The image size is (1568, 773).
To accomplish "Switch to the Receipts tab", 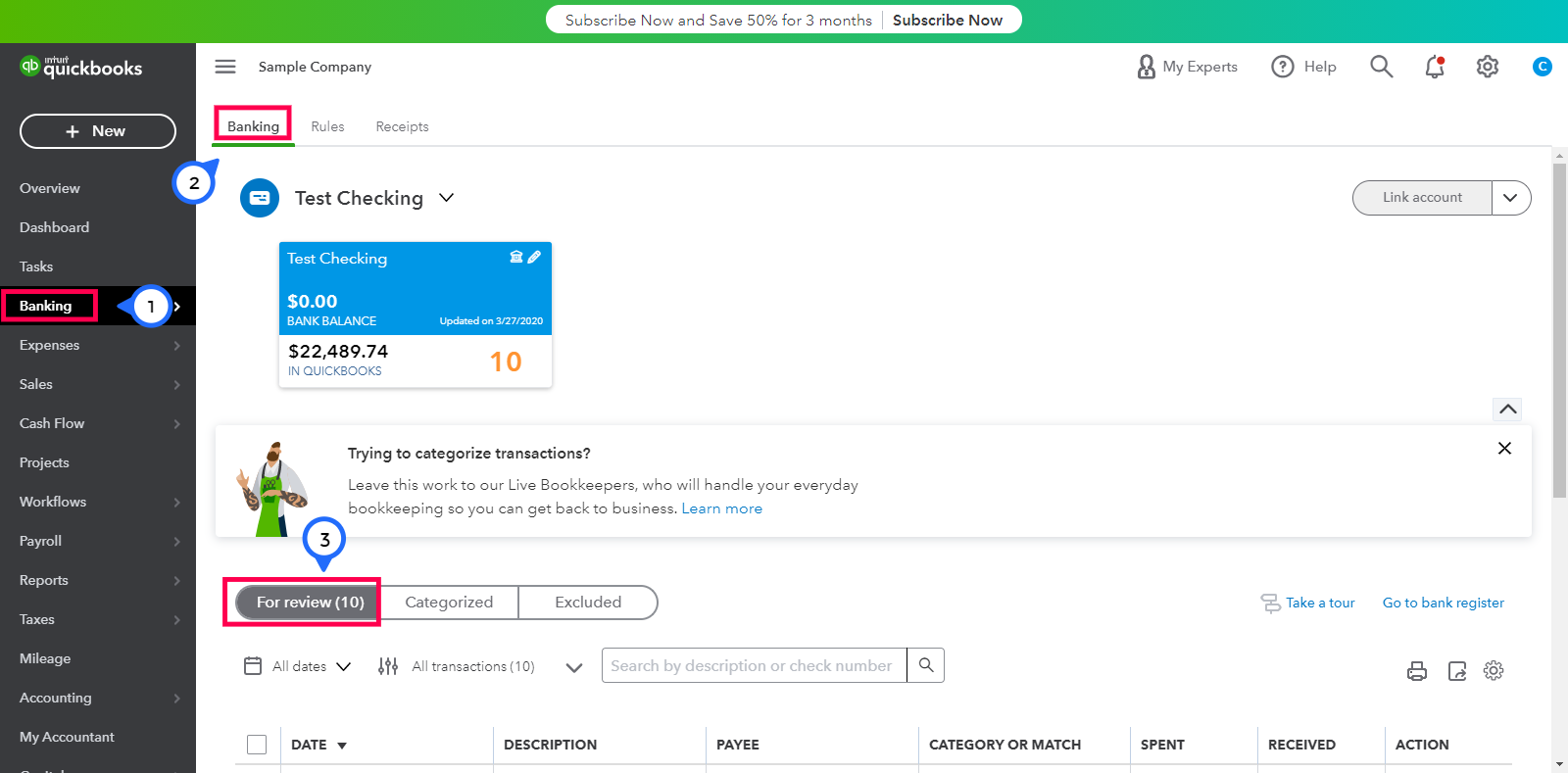I will (x=402, y=126).
